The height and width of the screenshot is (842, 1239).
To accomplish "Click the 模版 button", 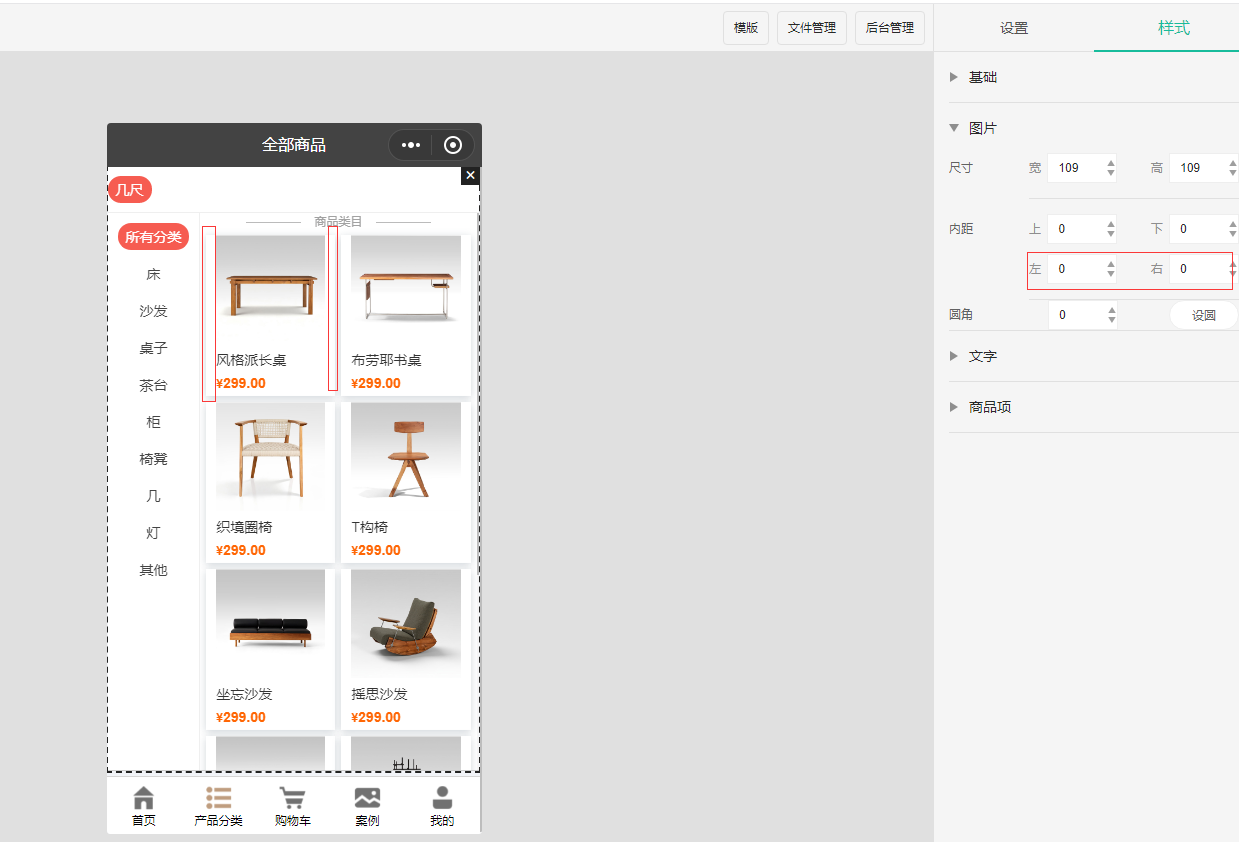I will (746, 28).
